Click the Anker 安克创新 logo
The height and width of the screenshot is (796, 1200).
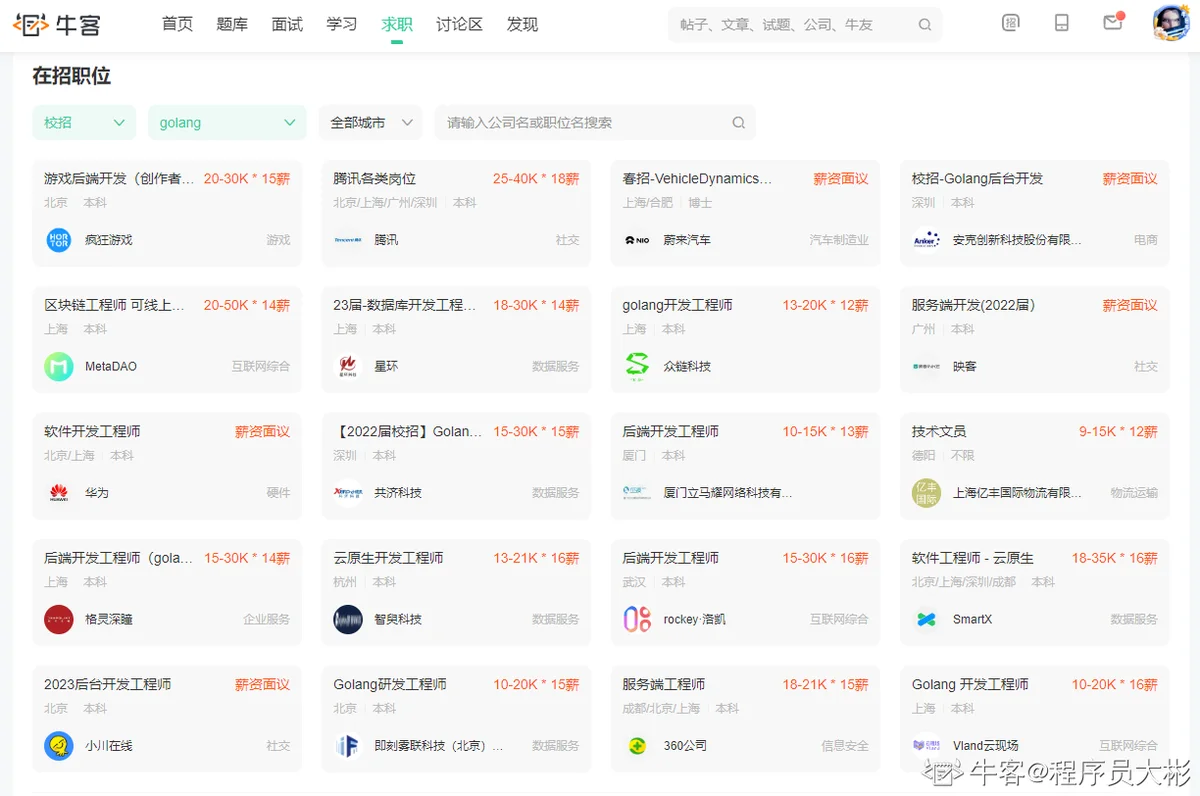pyautogui.click(x=926, y=240)
